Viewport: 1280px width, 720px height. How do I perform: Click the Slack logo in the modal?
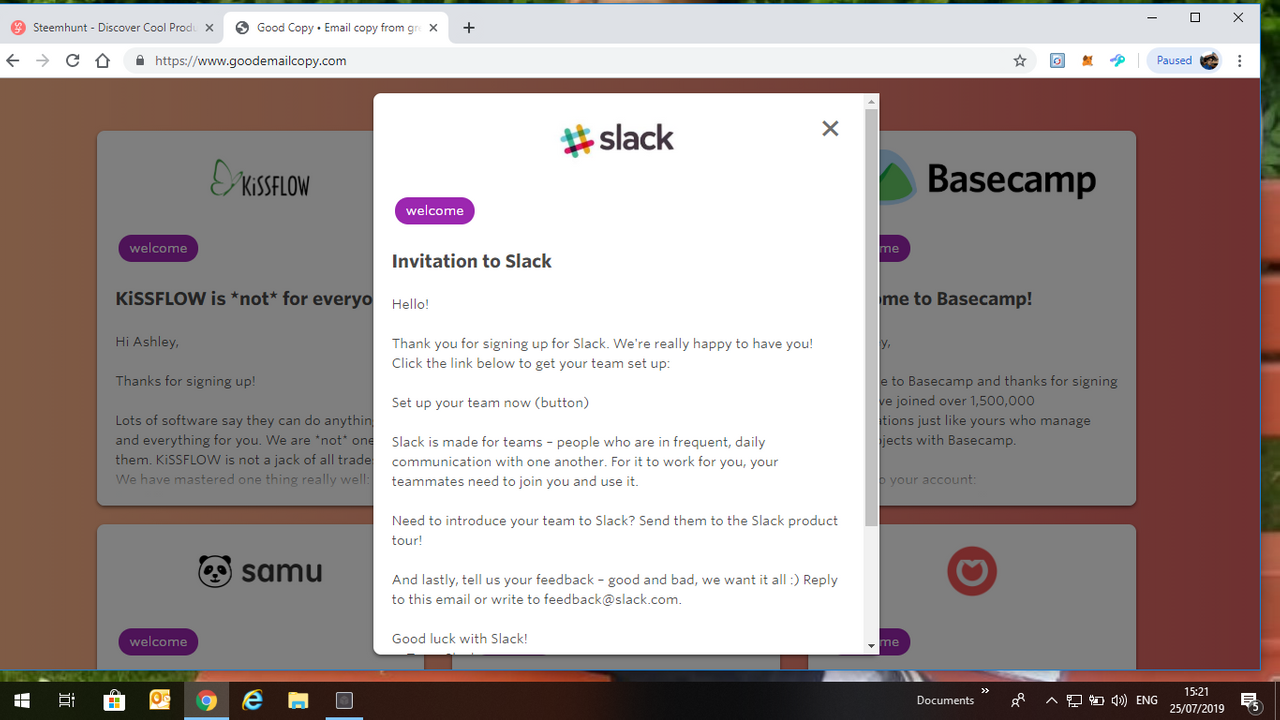pos(617,140)
